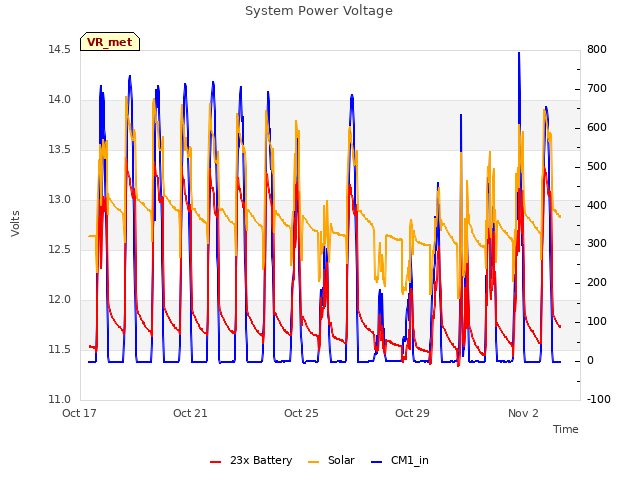Click the Time x-axis label
This screenshot has width=640, height=480.
566,429
